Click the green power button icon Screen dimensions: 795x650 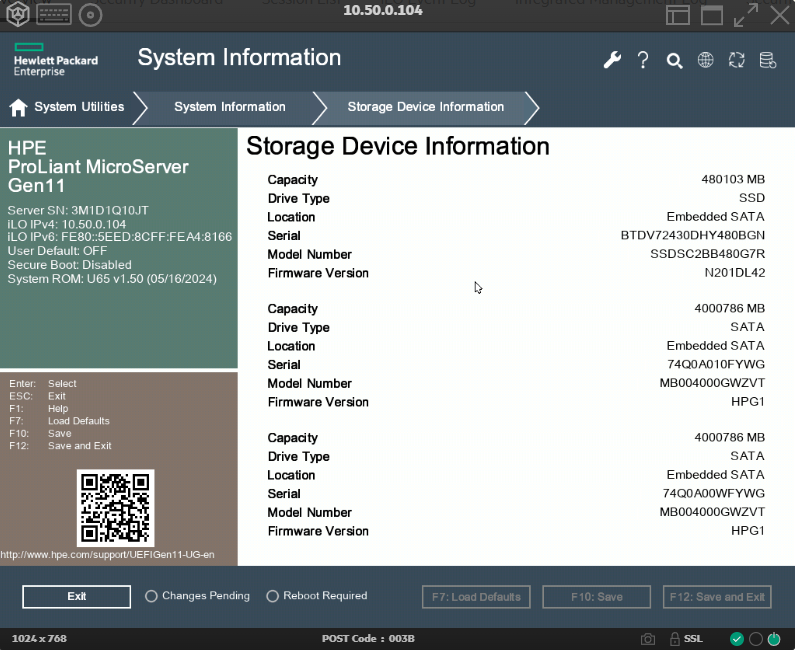tap(774, 639)
